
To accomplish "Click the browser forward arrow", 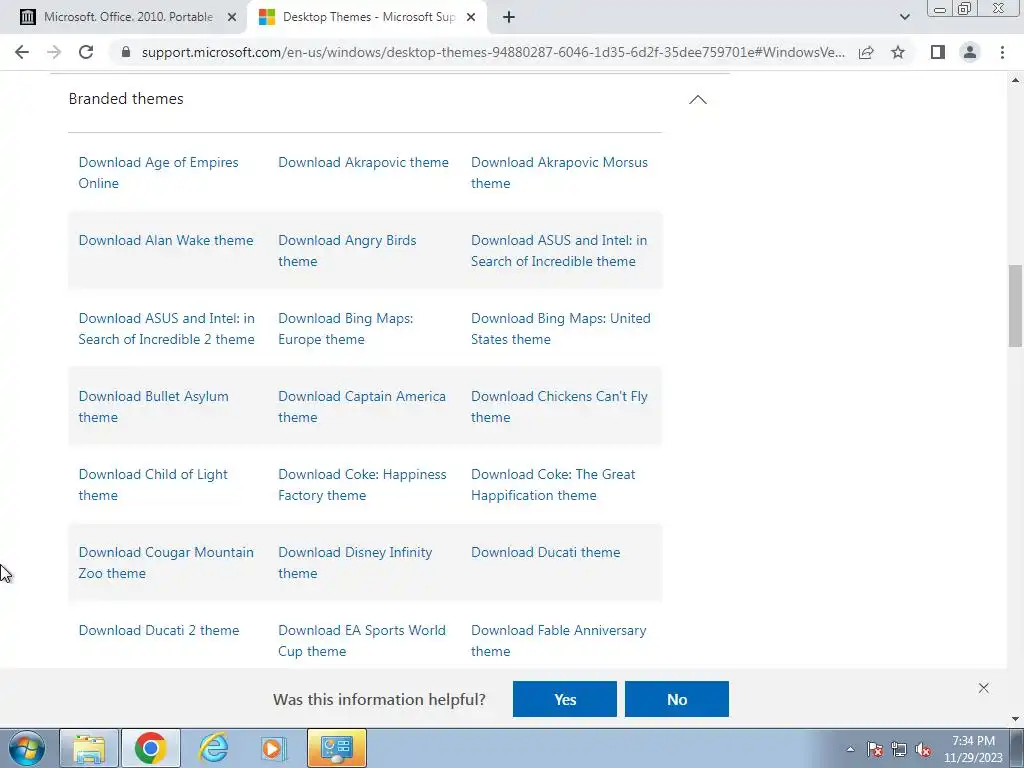I will [54, 52].
